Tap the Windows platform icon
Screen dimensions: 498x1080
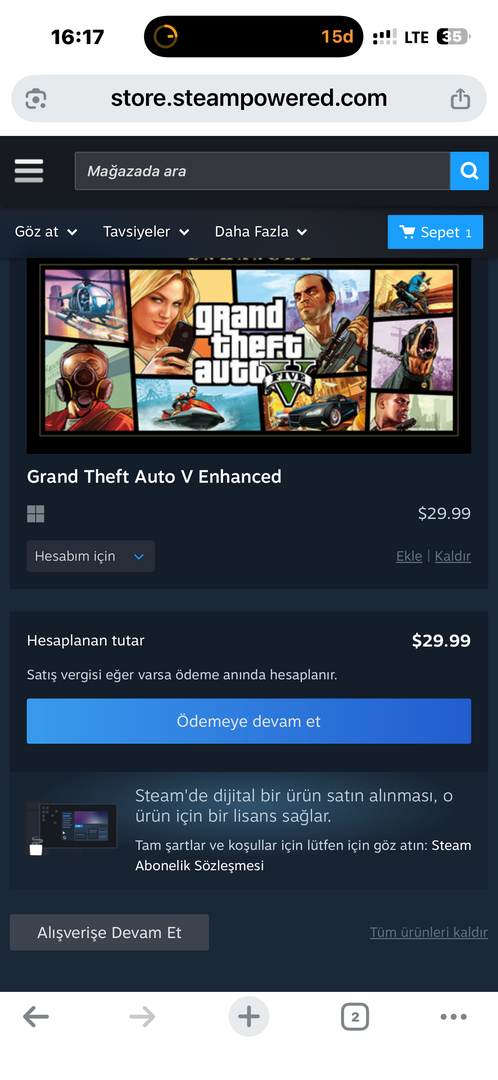36,514
